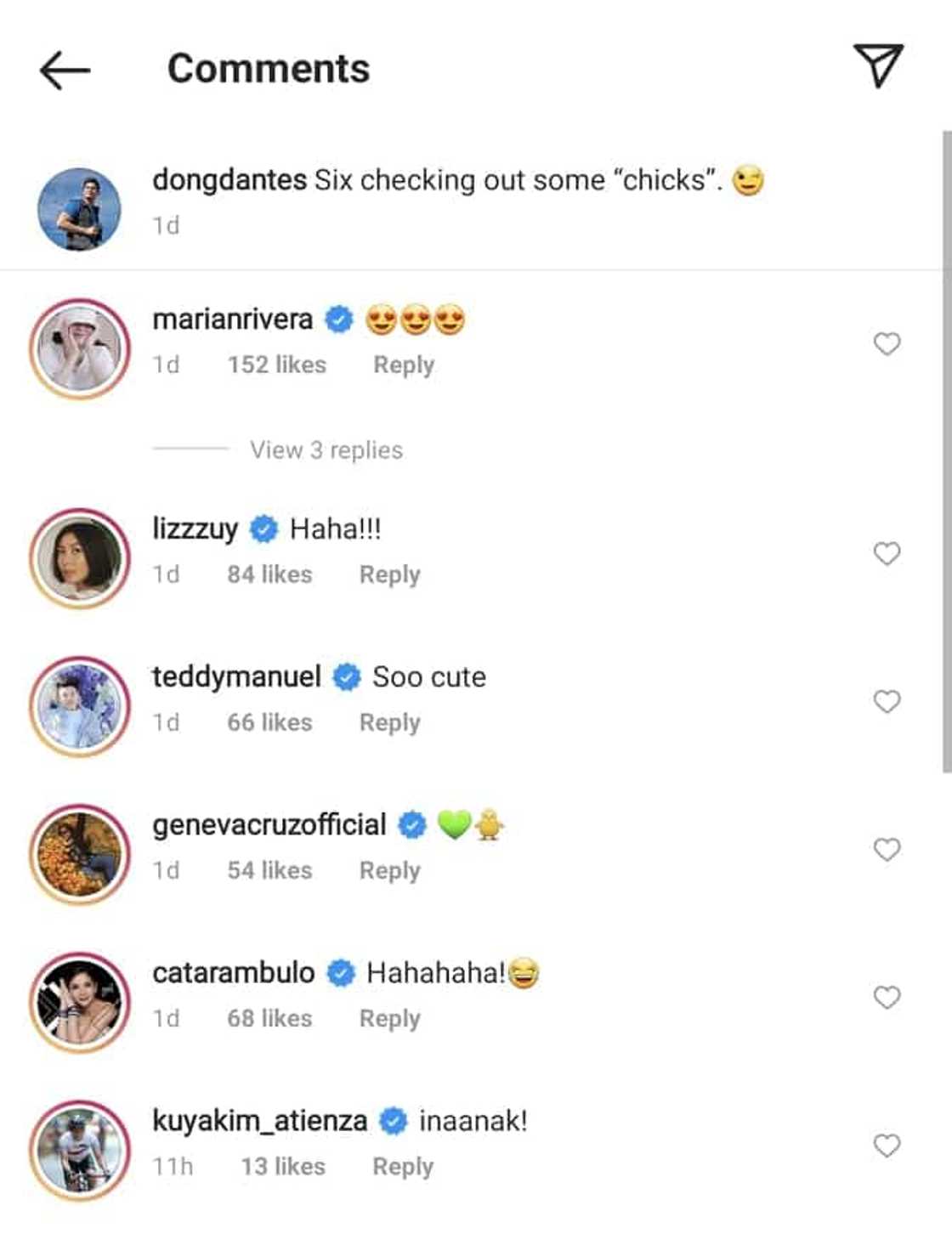This screenshot has height=1239, width=952.
Task: Like lizzzuy's Haha comment
Action: pos(887,553)
